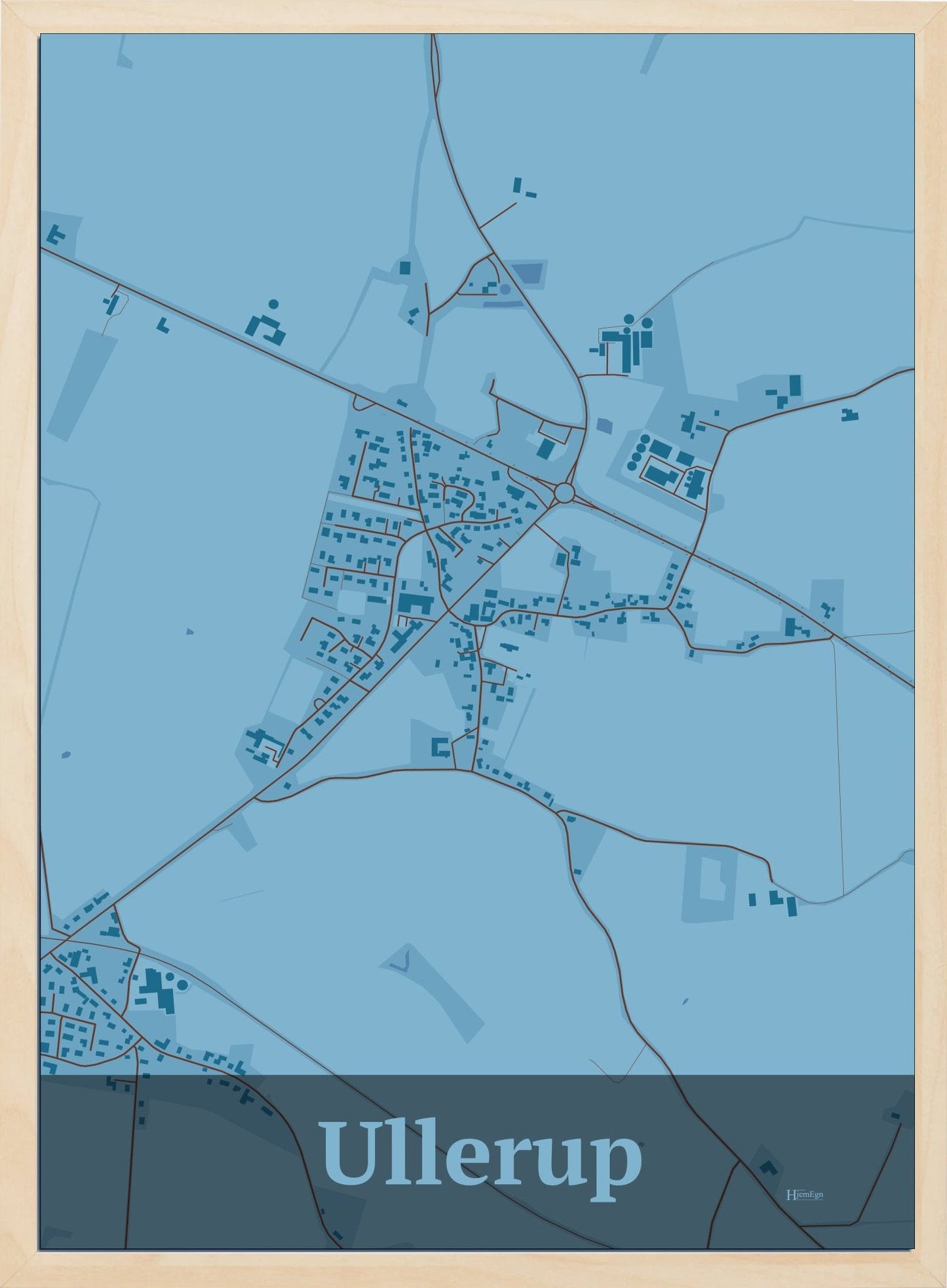Select the small purple-blue pond near roundabout
The height and width of the screenshot is (1288, 947).
pyautogui.click(x=604, y=425)
